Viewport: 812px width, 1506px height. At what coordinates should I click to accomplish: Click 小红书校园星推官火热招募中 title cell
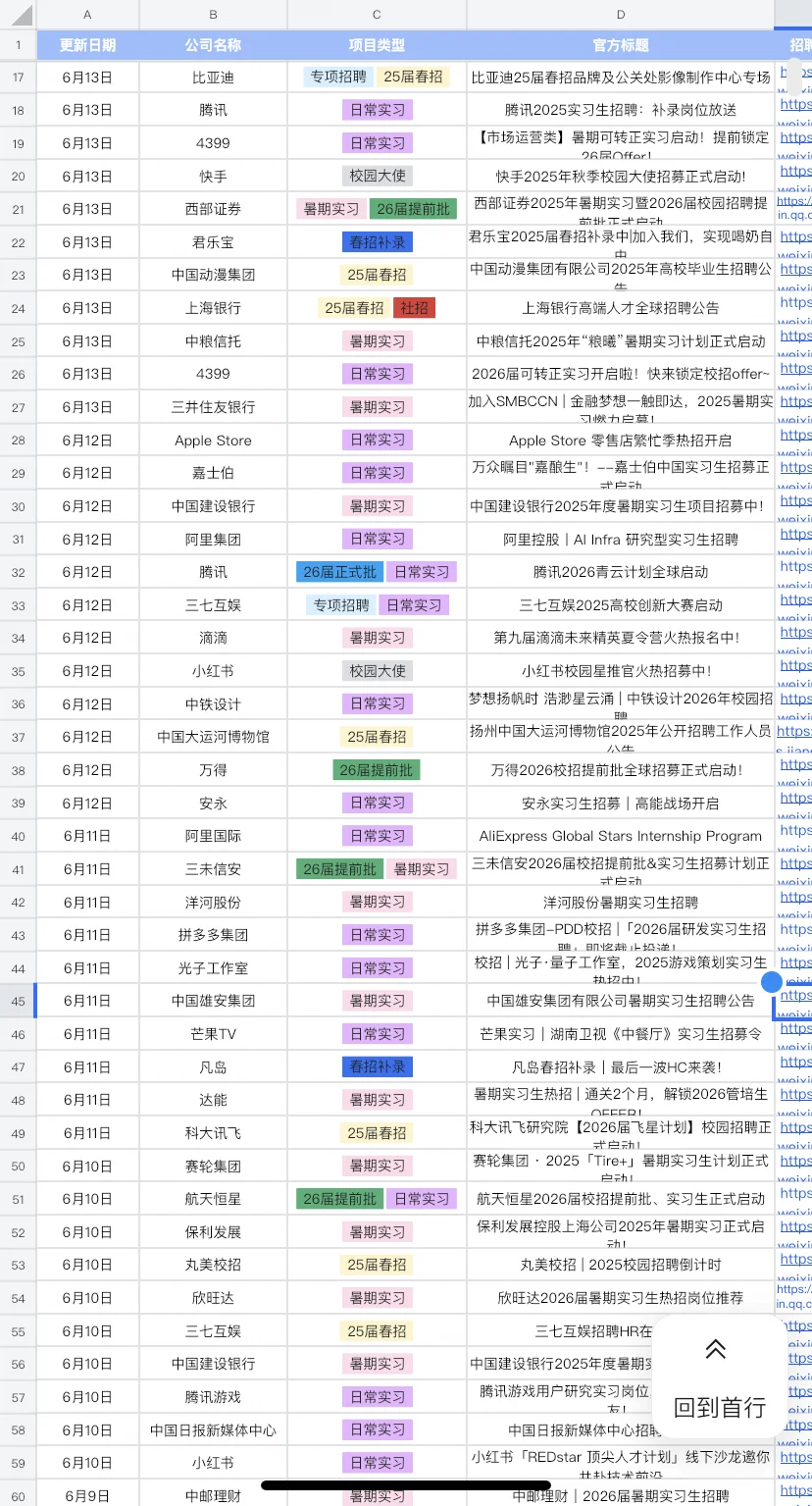click(x=621, y=671)
